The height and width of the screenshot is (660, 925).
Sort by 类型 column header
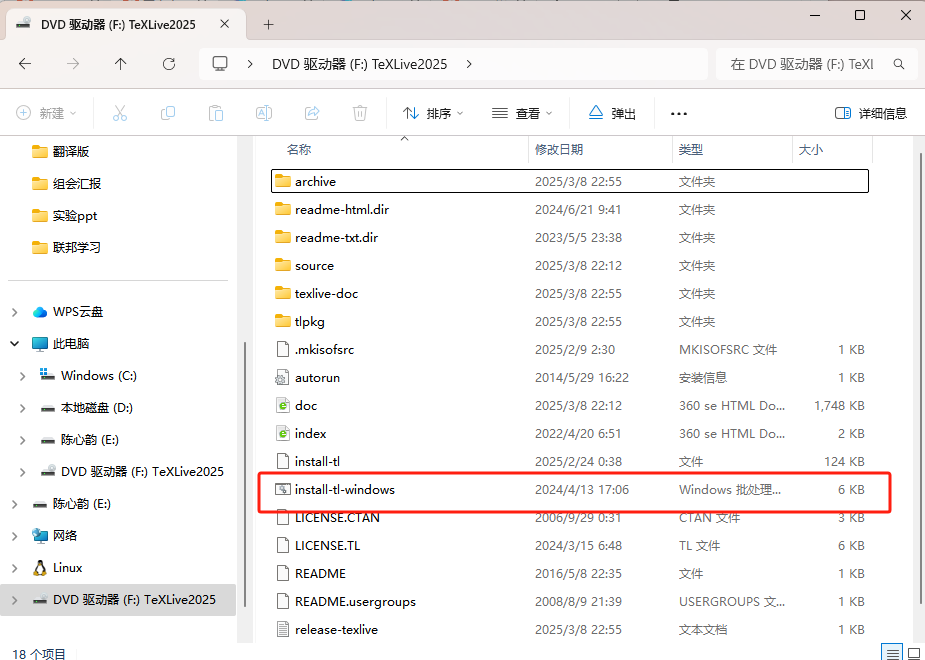pos(690,150)
